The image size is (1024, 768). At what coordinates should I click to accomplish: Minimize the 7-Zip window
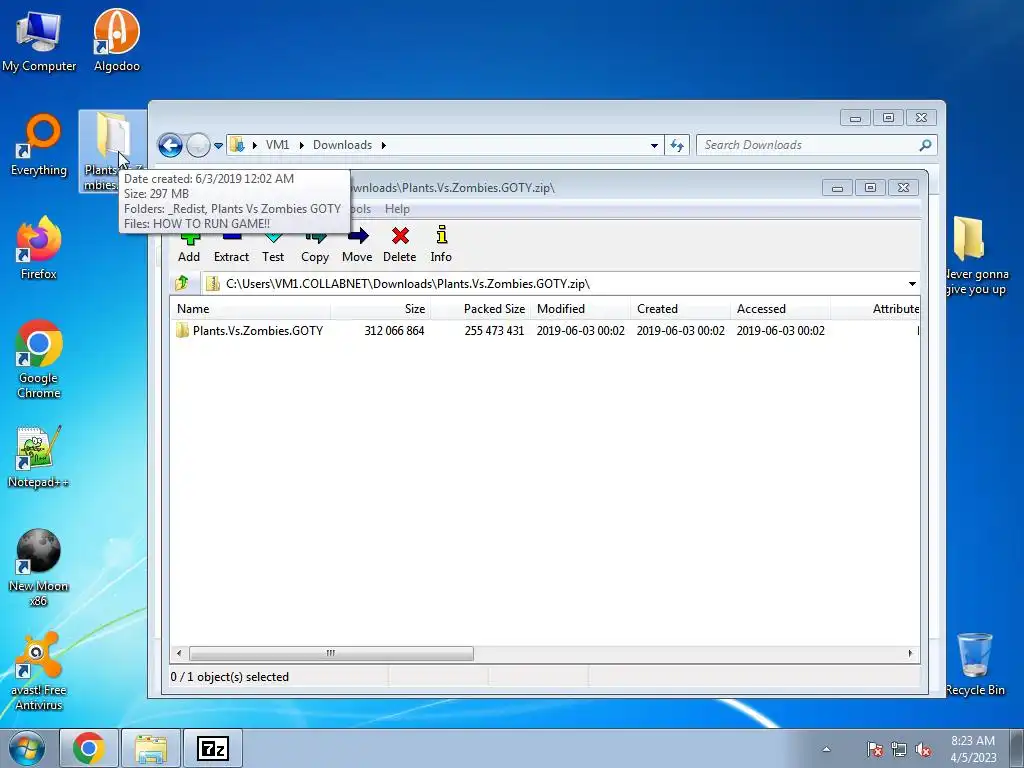[x=837, y=188]
